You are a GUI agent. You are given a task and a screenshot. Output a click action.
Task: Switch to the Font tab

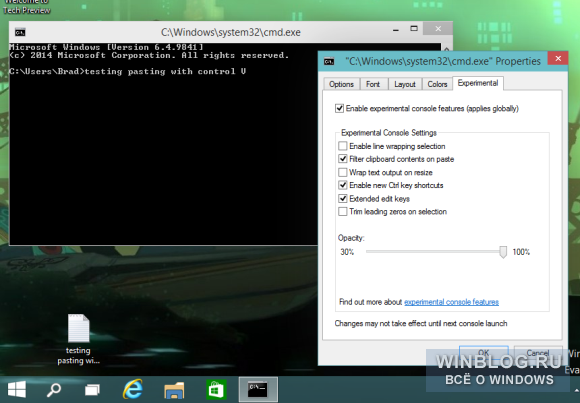click(x=373, y=84)
